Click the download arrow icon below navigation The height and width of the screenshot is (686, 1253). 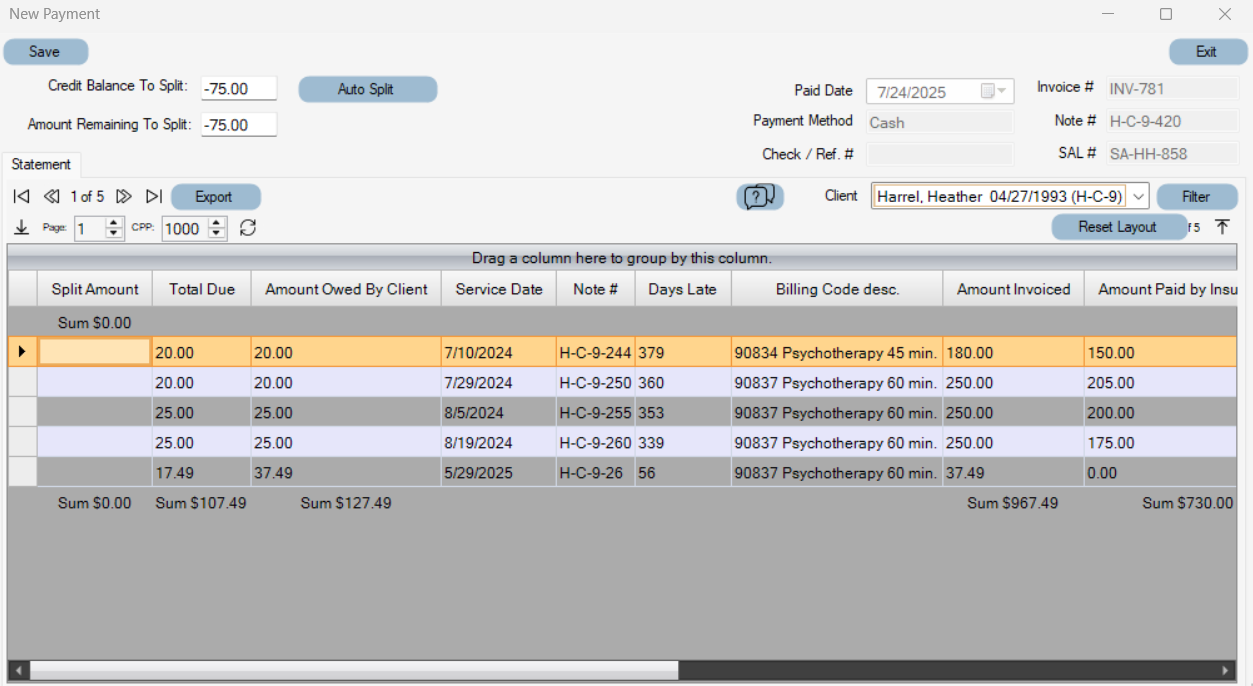pos(21,228)
